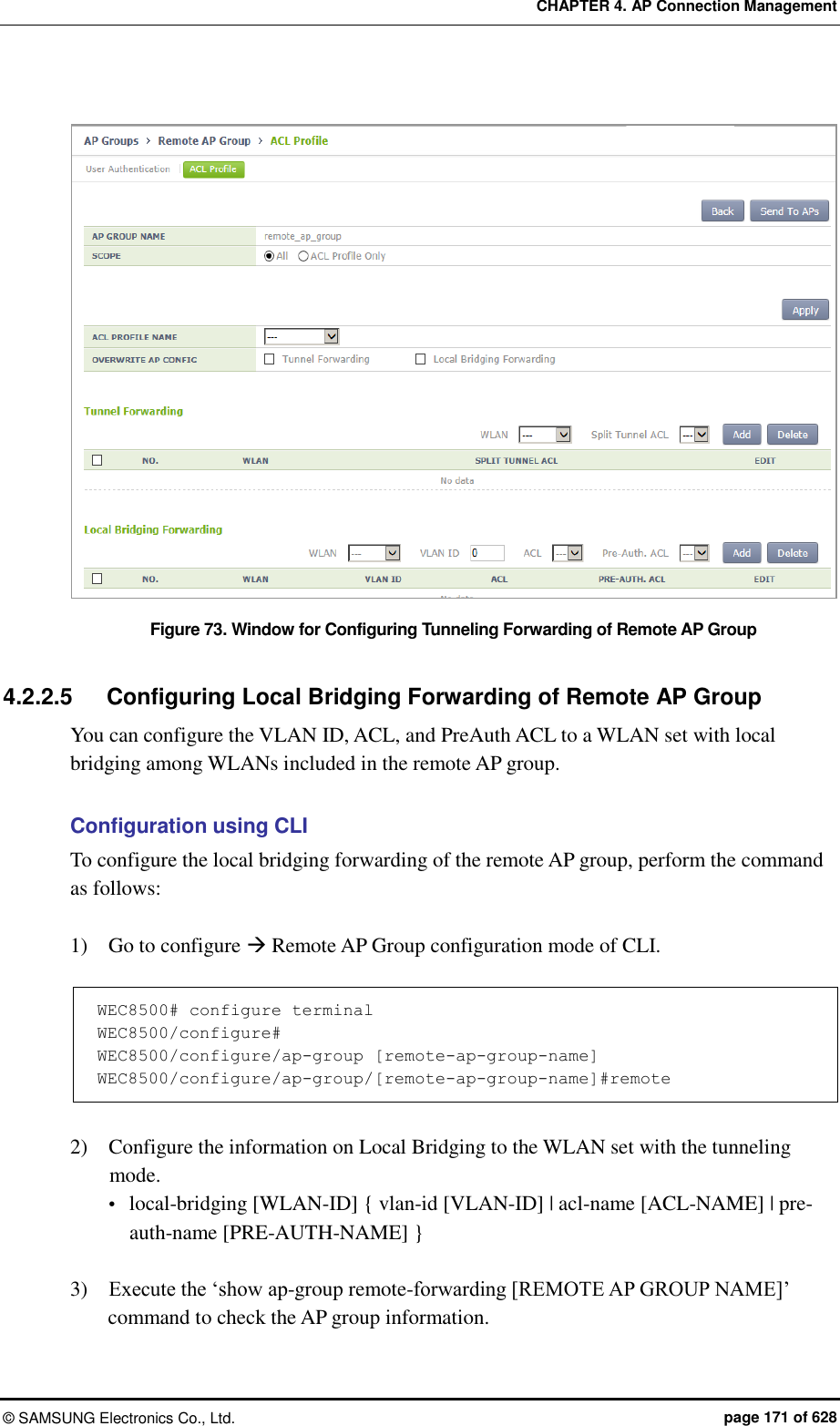
Task: Open the ACL Profile Name dropdown
Action: pyautogui.click(x=302, y=336)
